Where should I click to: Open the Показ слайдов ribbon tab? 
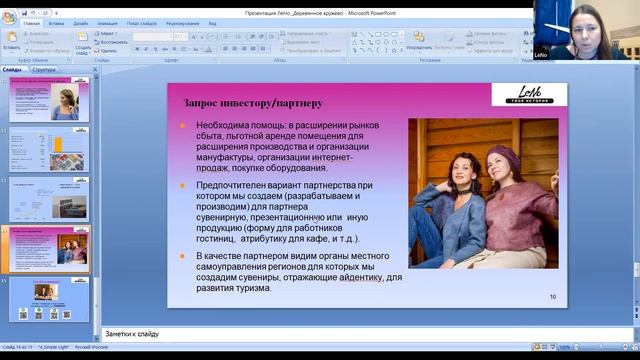tap(142, 24)
